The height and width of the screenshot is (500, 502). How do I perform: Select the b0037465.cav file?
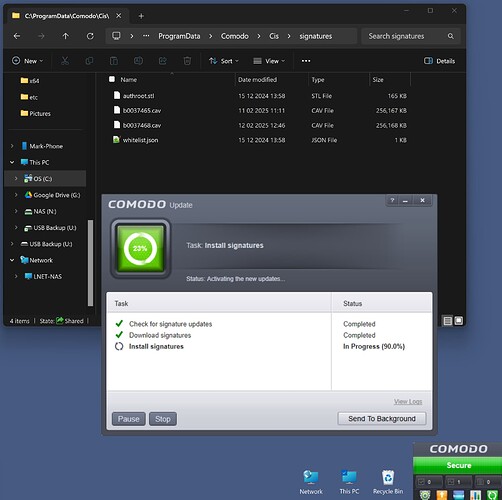(x=142, y=111)
